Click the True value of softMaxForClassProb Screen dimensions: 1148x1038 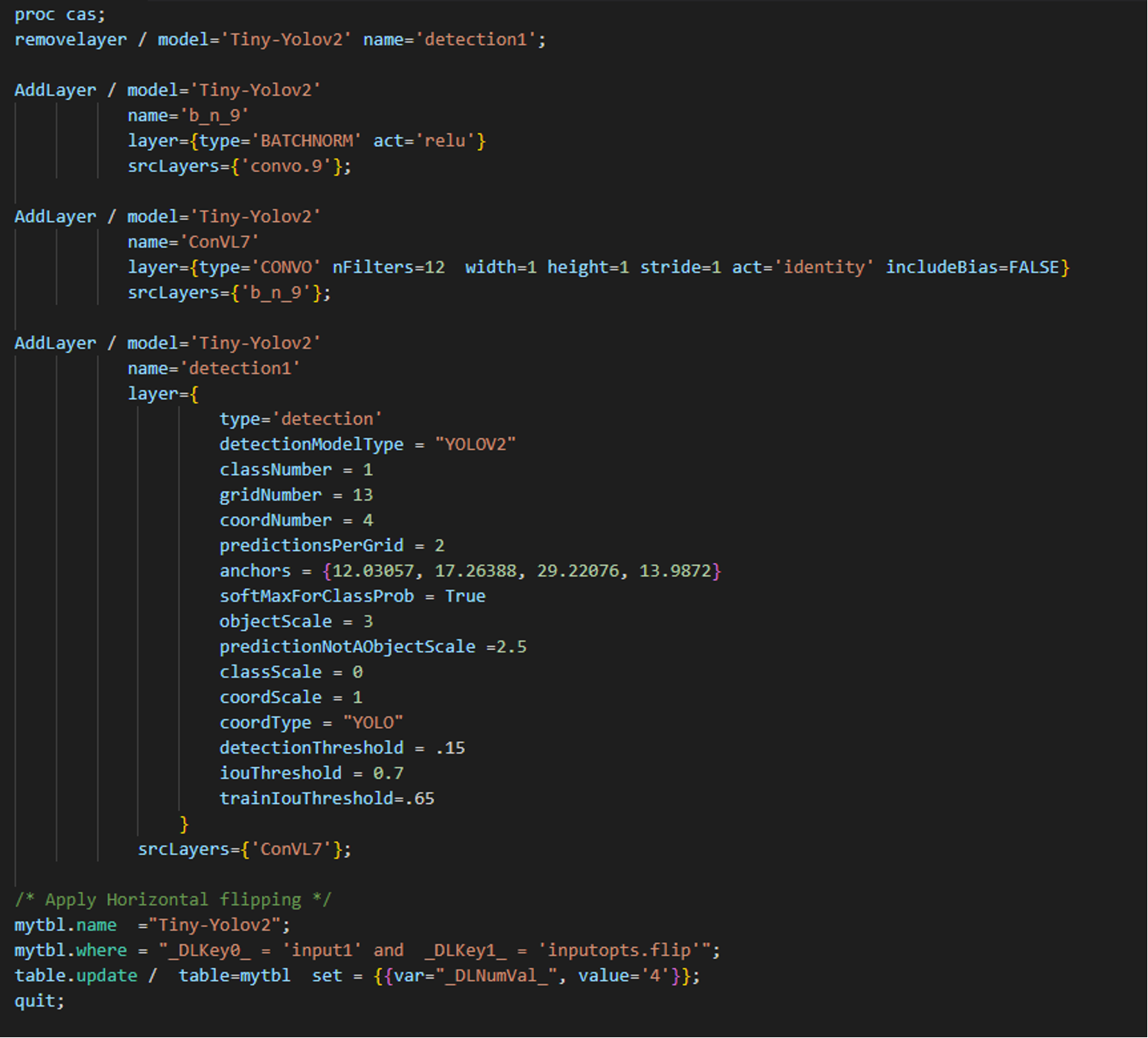(465, 597)
